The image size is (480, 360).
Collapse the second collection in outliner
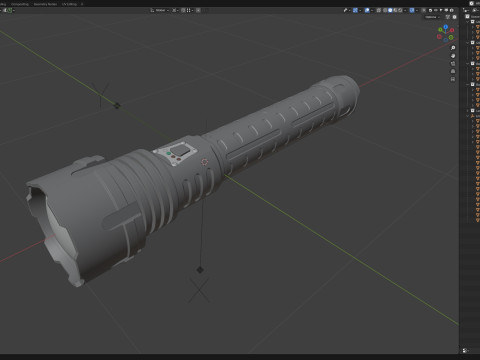(x=467, y=43)
